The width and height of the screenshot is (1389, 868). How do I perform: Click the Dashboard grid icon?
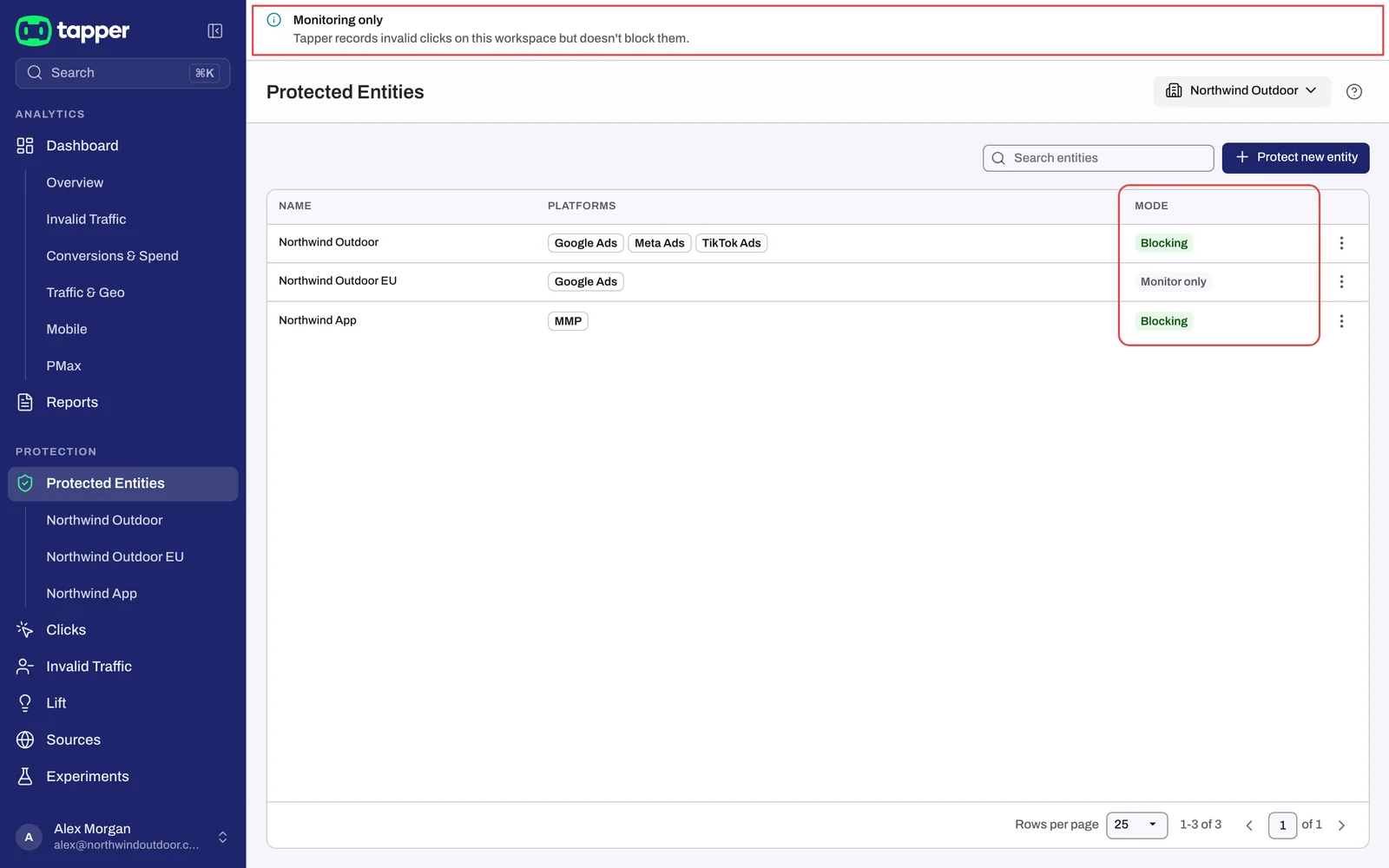pyautogui.click(x=25, y=146)
